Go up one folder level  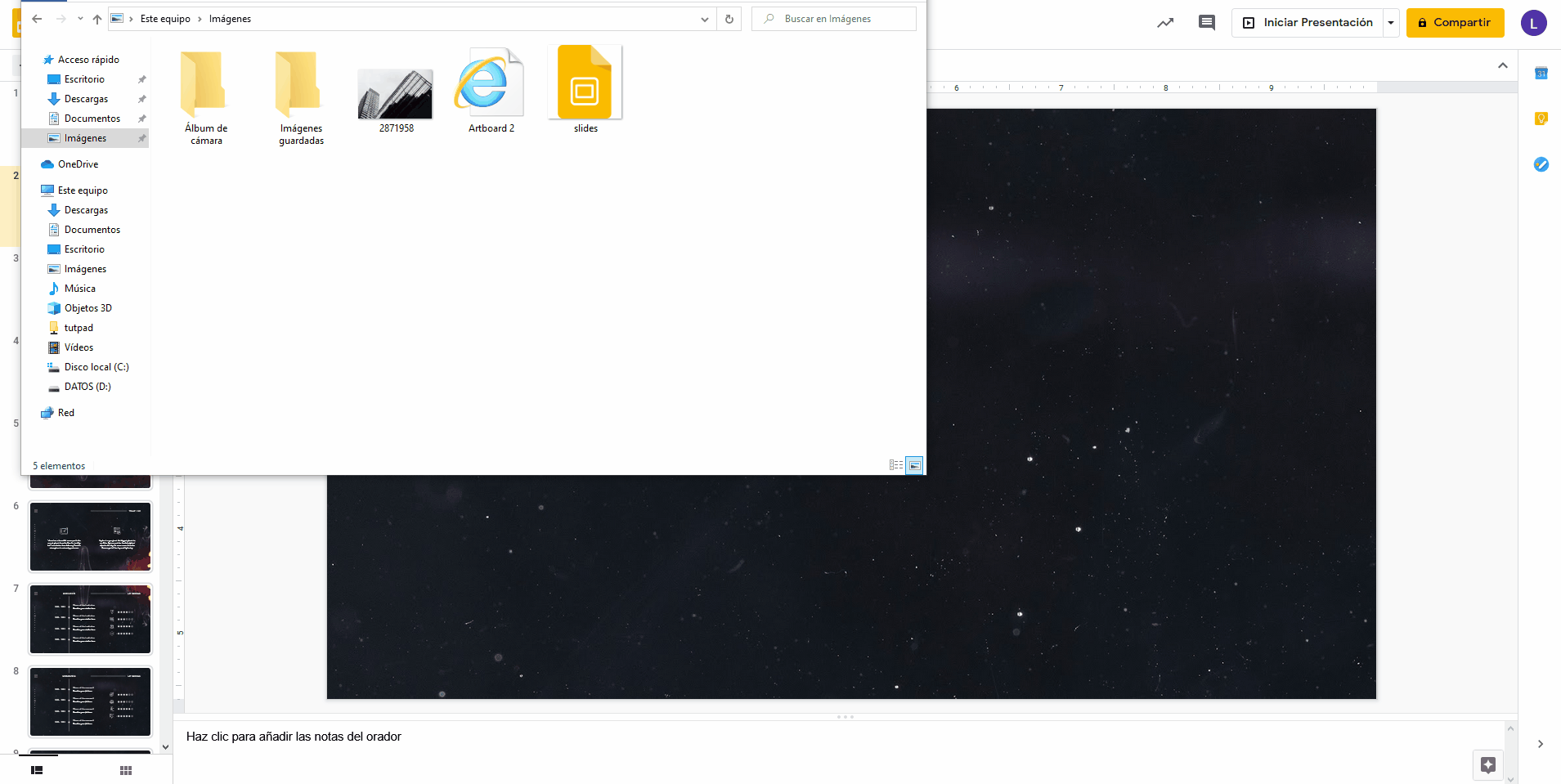coord(97,19)
